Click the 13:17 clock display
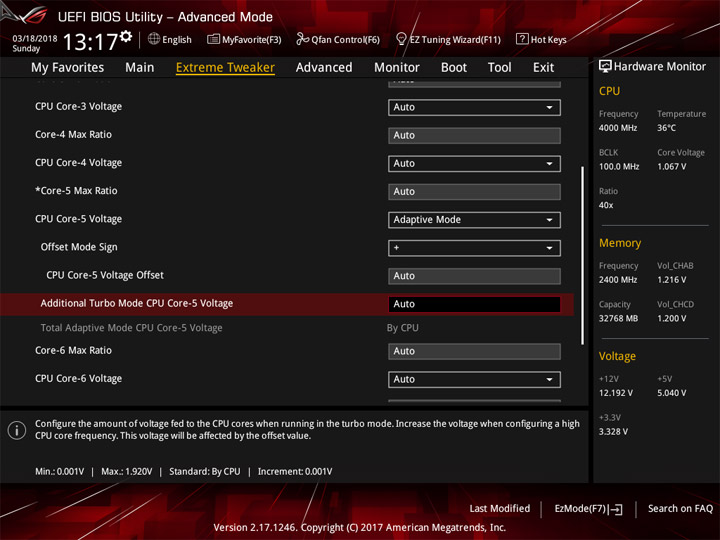 tap(90, 42)
